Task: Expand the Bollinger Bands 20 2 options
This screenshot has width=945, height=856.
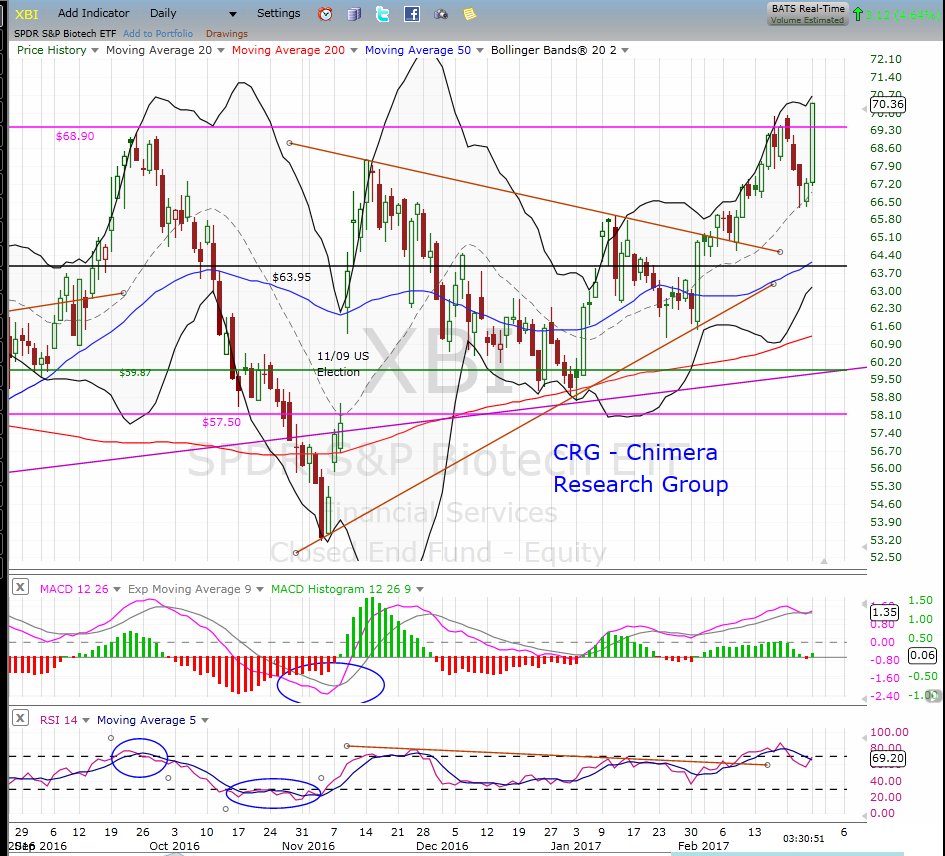Action: [x=625, y=51]
